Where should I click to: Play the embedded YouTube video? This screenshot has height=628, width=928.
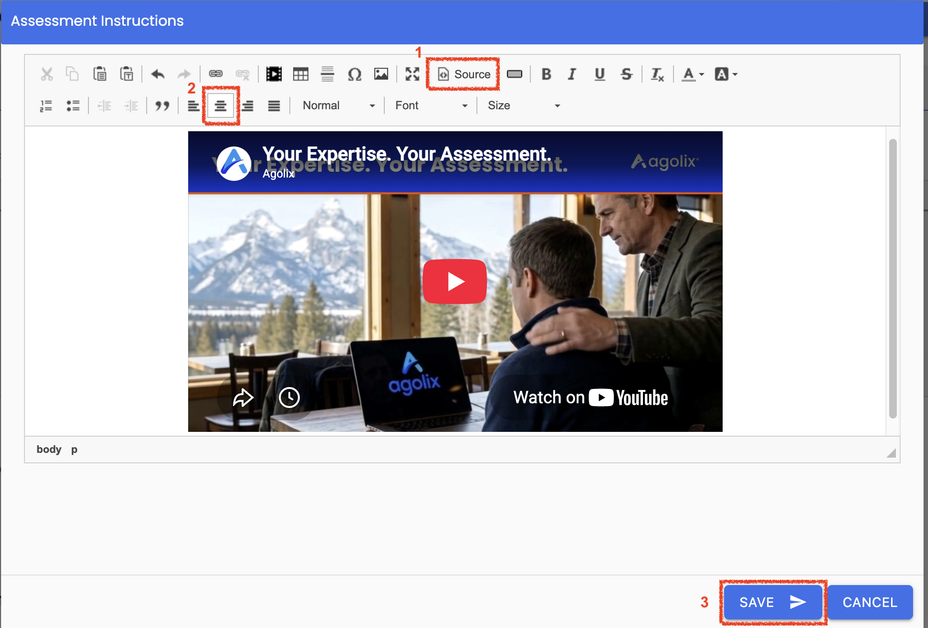tap(455, 281)
